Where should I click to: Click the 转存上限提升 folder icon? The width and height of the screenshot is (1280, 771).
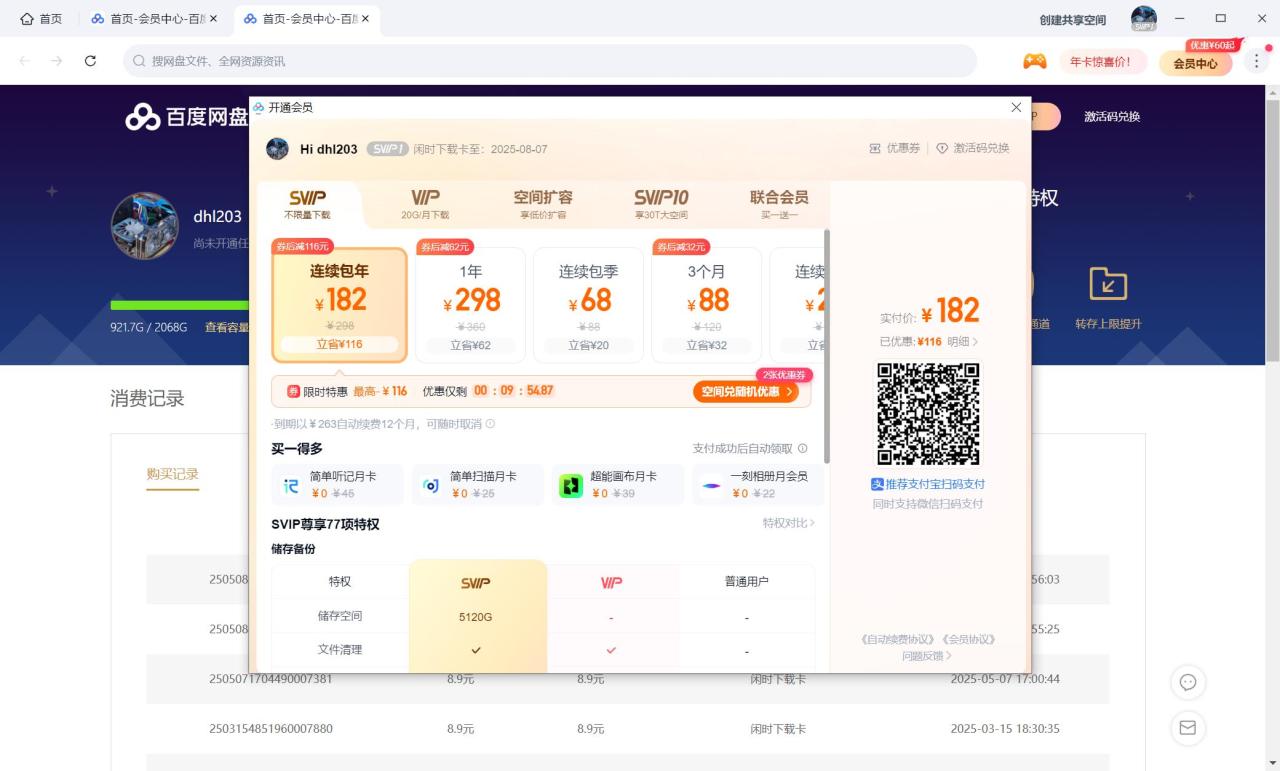pos(1108,284)
